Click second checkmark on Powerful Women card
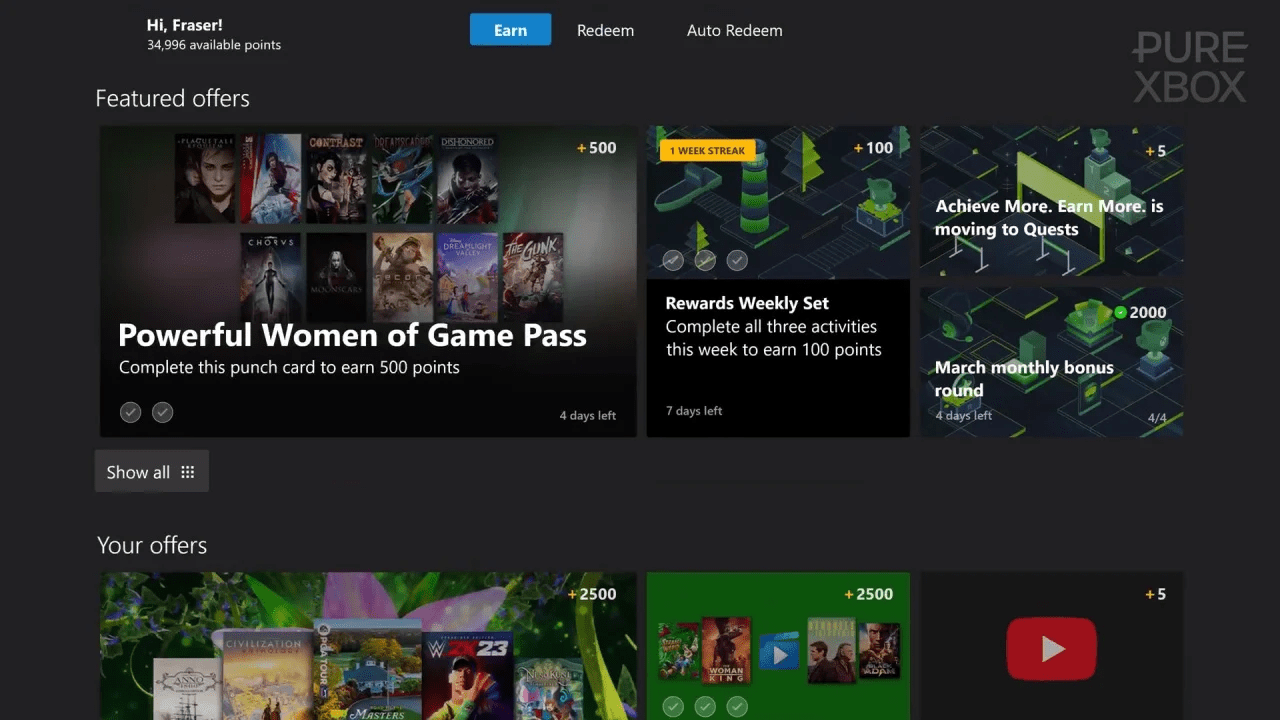Screen dimensions: 1280x720 pyautogui.click(x=163, y=412)
